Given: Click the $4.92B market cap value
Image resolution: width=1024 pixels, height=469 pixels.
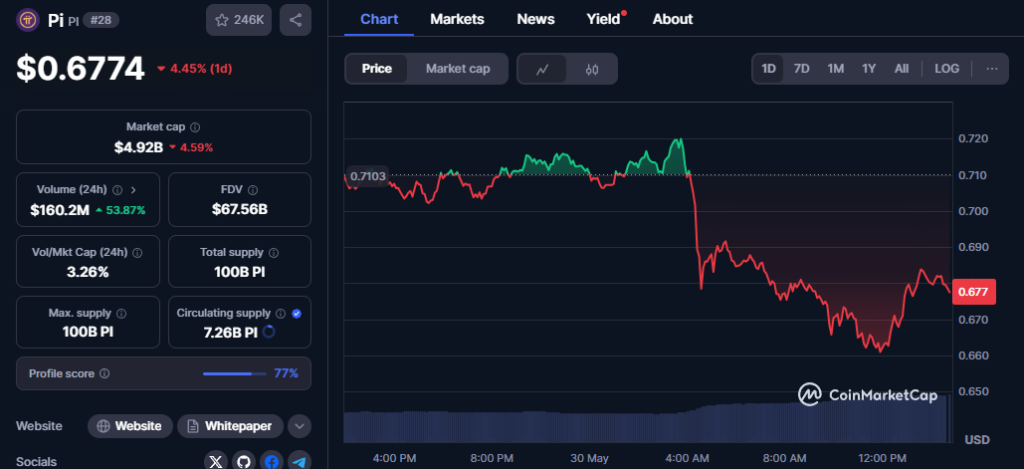Looking at the screenshot, I should pyautogui.click(x=138, y=147).
